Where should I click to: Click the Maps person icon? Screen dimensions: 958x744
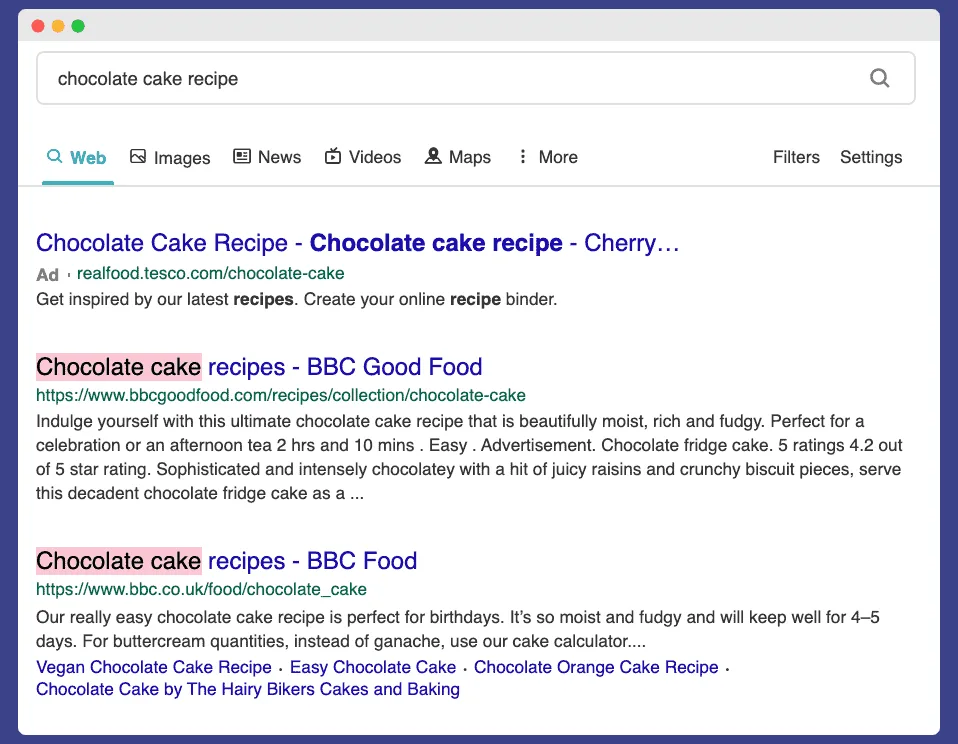click(x=433, y=156)
